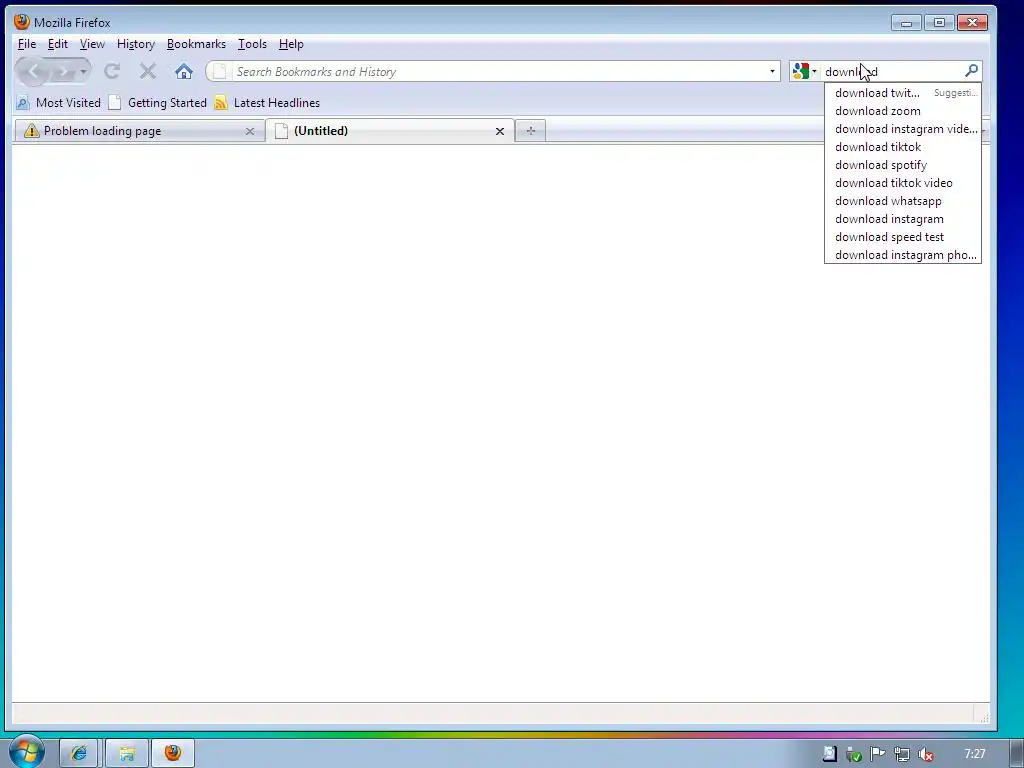Screen dimensions: 1024x768
Task: Open the View menu
Action: click(92, 44)
